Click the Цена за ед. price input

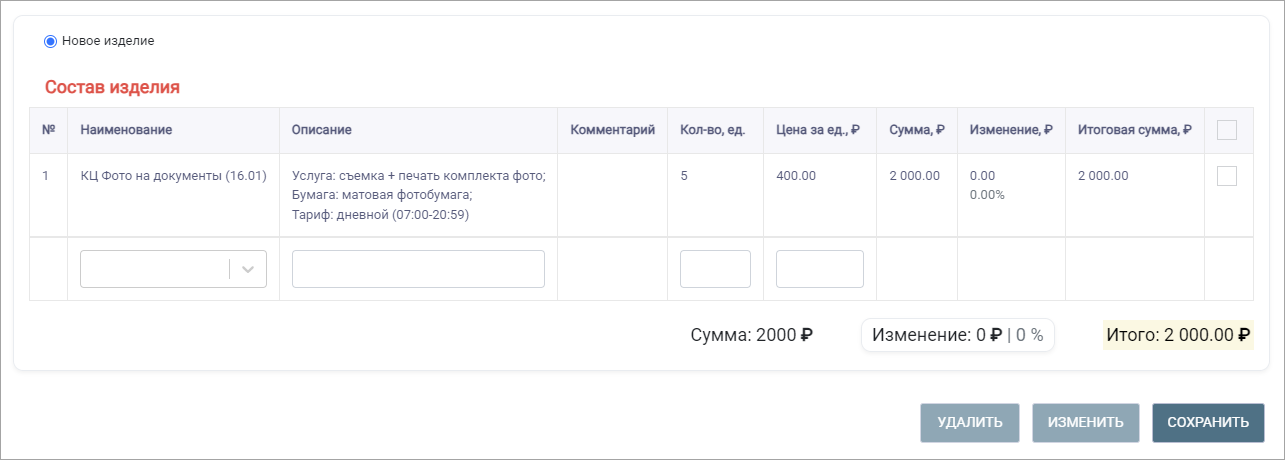(820, 269)
